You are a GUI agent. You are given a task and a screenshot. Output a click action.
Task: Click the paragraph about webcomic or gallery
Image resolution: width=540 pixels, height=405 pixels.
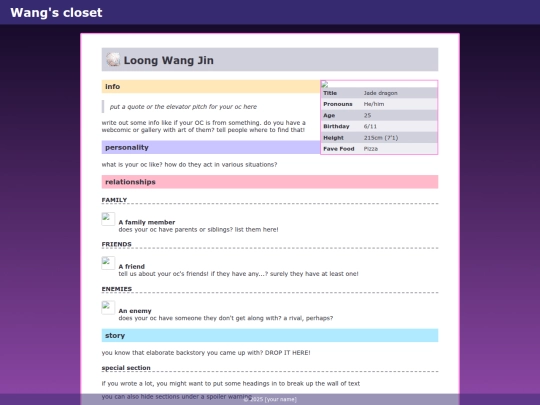pyautogui.click(x=204, y=126)
